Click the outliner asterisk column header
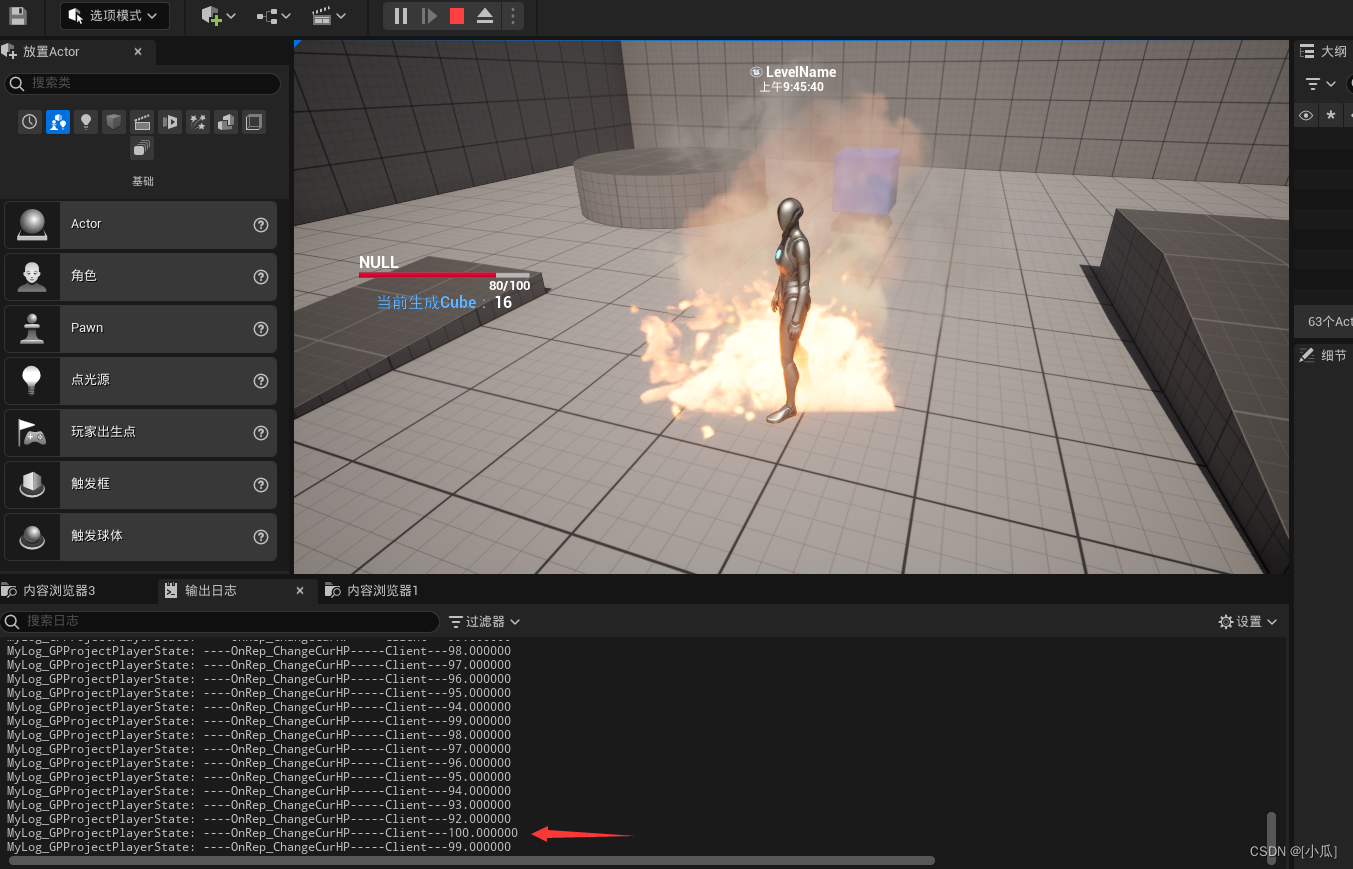 (1330, 116)
